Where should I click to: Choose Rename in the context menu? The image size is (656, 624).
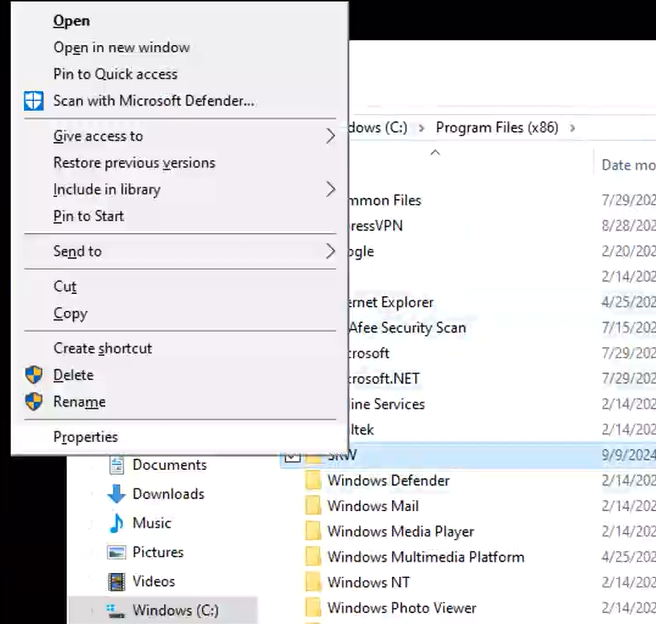click(79, 402)
